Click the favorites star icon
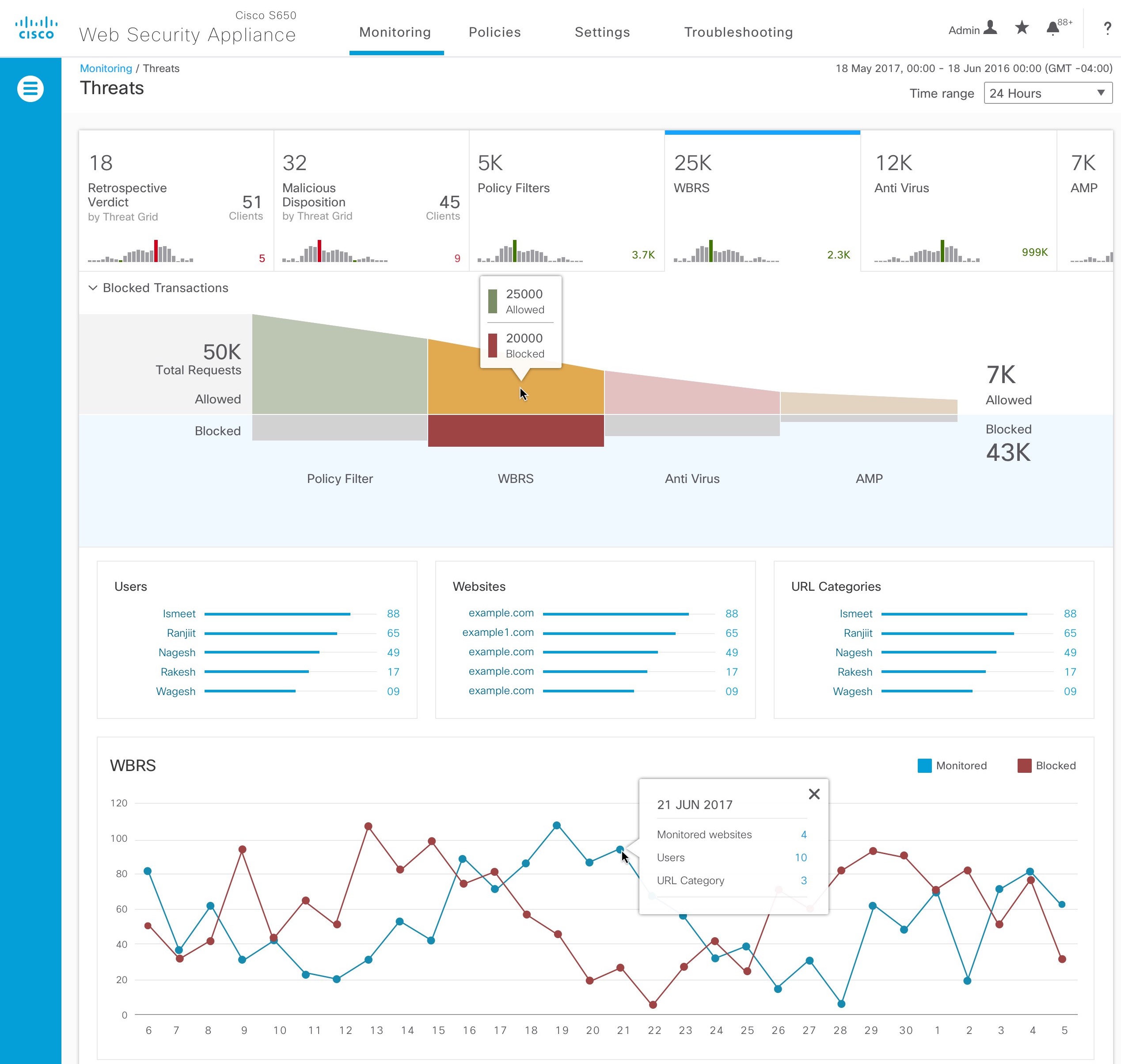Screen dimensions: 1121x1064 [1022, 28]
